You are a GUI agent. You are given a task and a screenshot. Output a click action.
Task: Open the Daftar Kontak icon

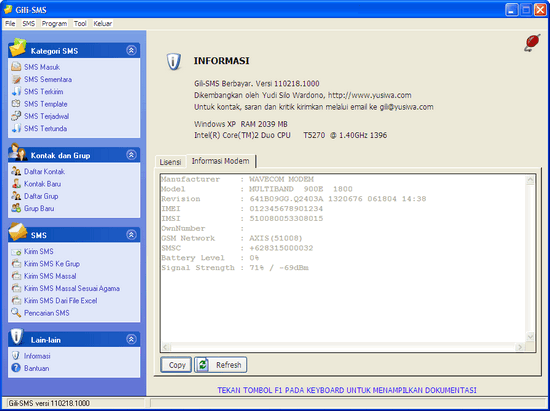coord(16,171)
